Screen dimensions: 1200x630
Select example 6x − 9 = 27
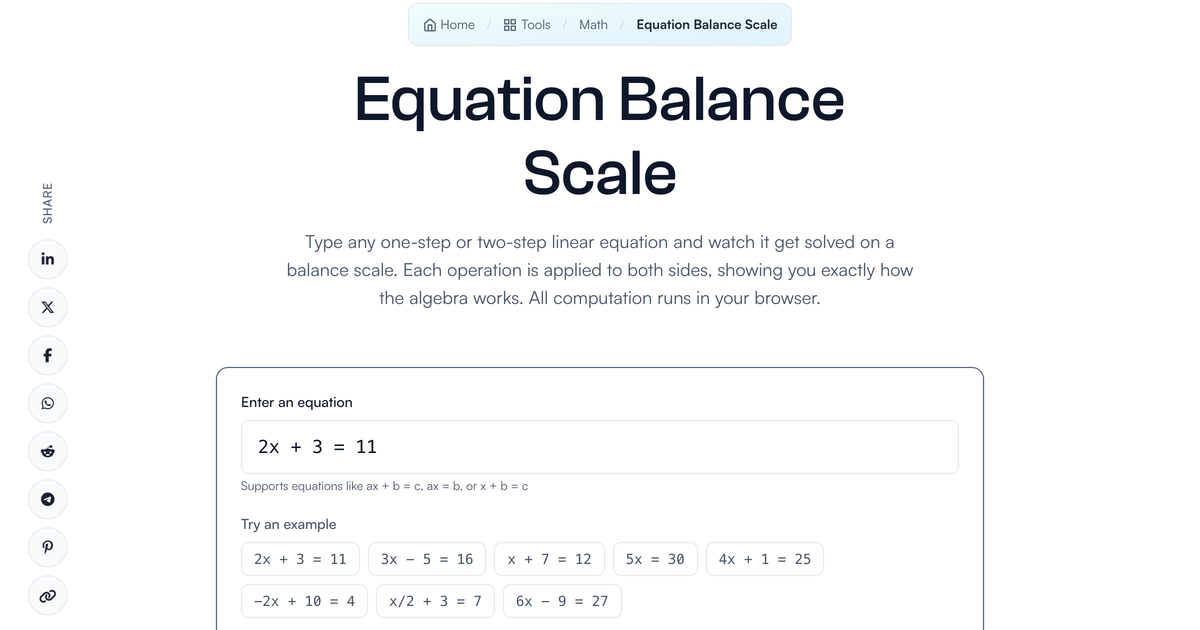pos(562,601)
